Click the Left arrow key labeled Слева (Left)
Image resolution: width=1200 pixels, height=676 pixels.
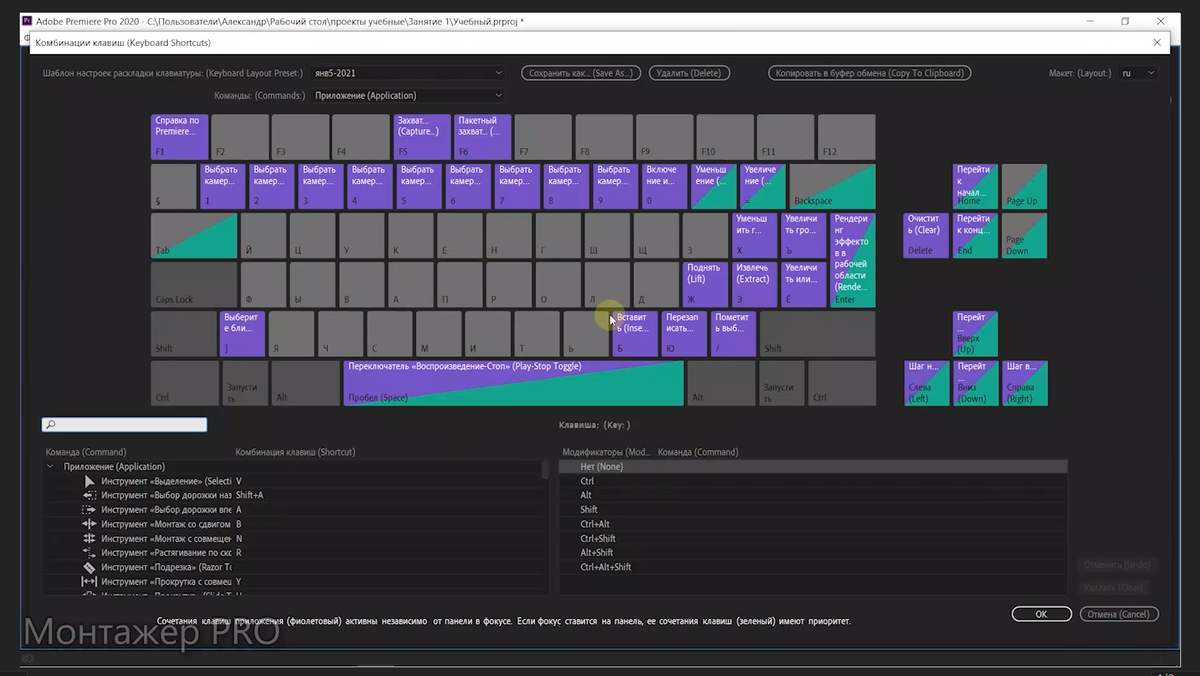[x=926, y=383]
